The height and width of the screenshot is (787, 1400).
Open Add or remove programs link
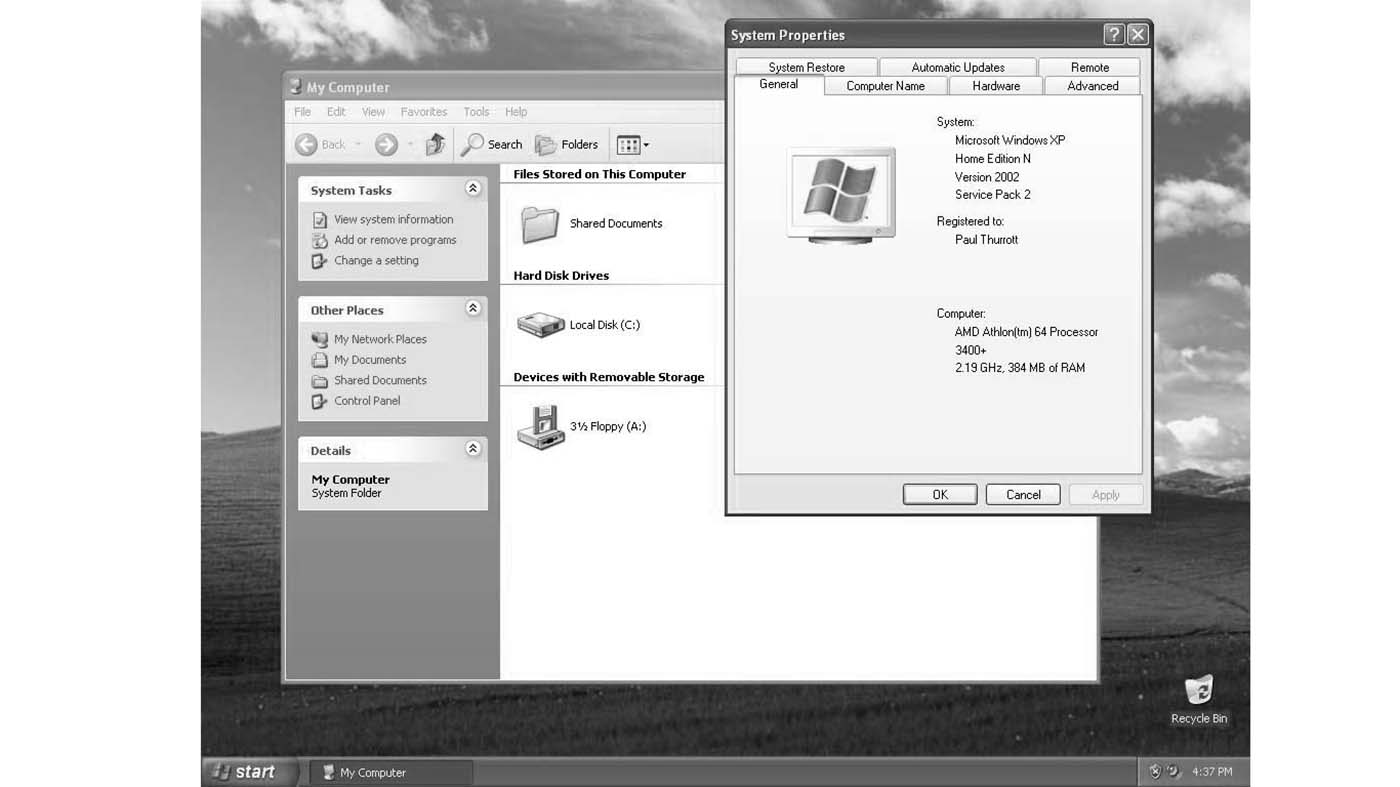coord(395,240)
